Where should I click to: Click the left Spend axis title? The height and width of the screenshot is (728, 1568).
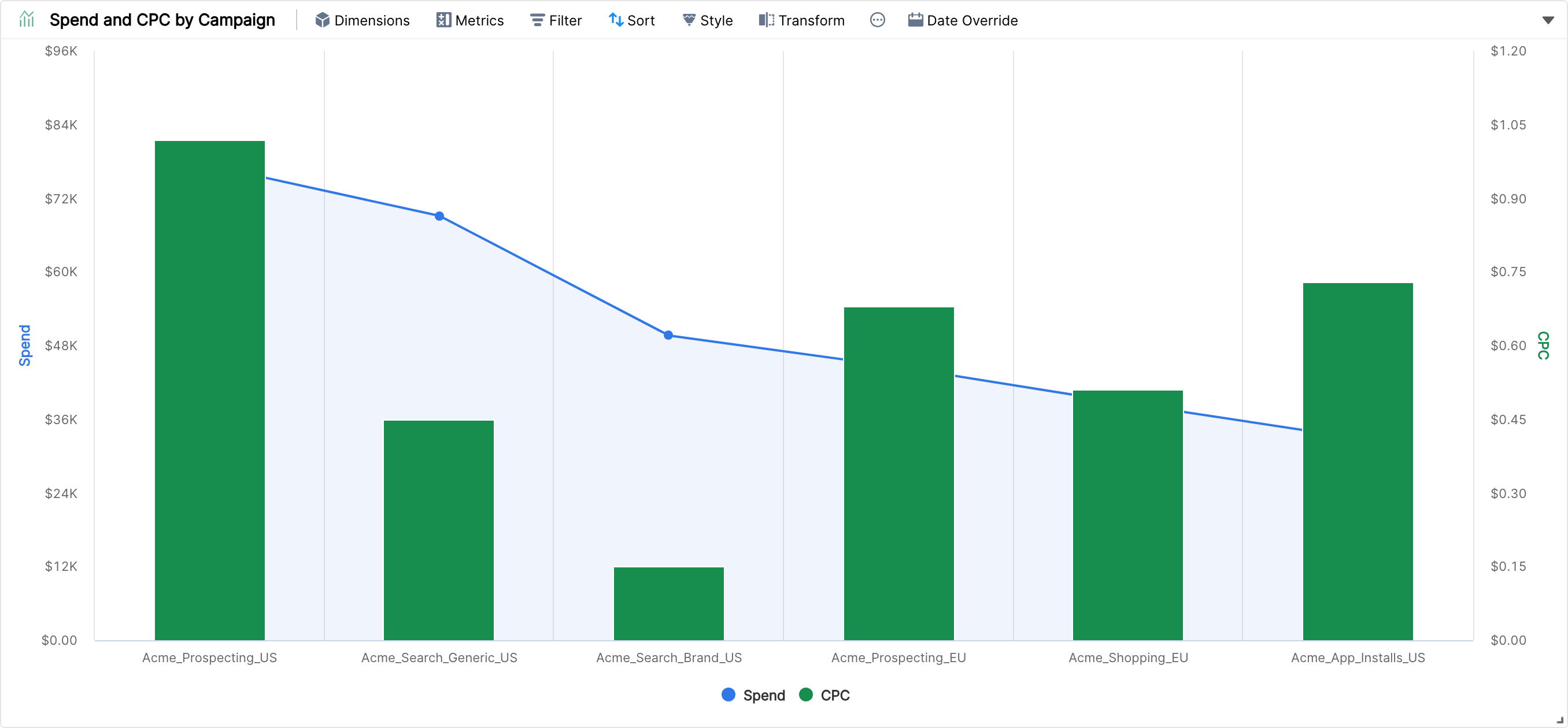[24, 346]
